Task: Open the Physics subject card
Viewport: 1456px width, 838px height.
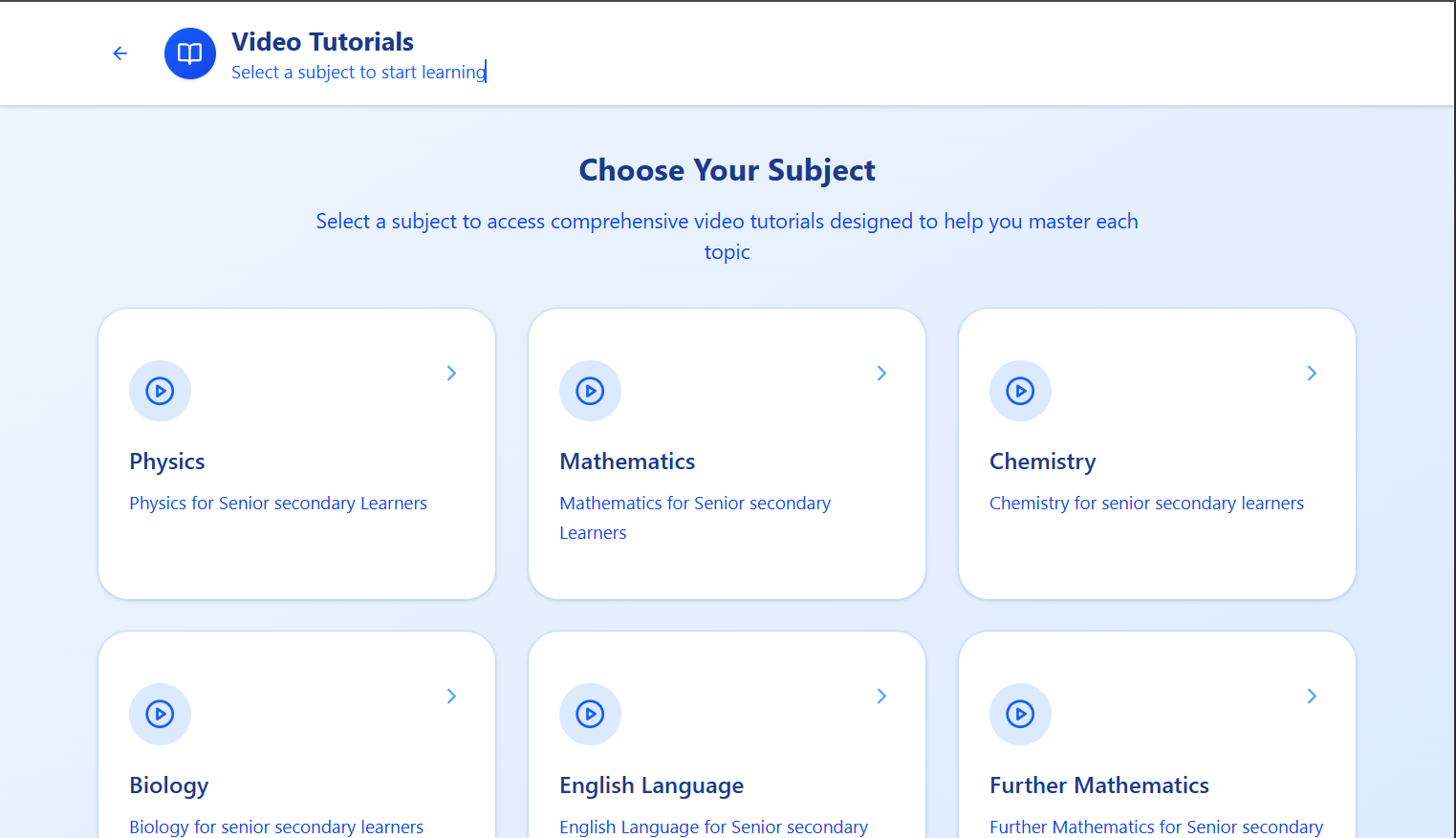Action: coord(296,453)
